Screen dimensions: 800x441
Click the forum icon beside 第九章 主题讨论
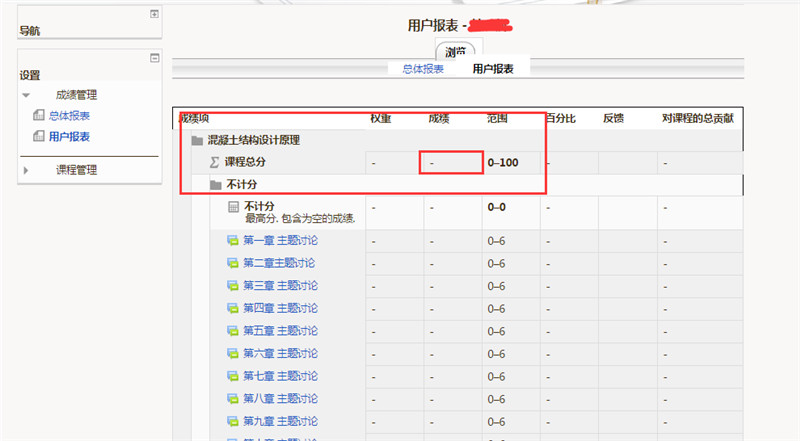coord(232,422)
